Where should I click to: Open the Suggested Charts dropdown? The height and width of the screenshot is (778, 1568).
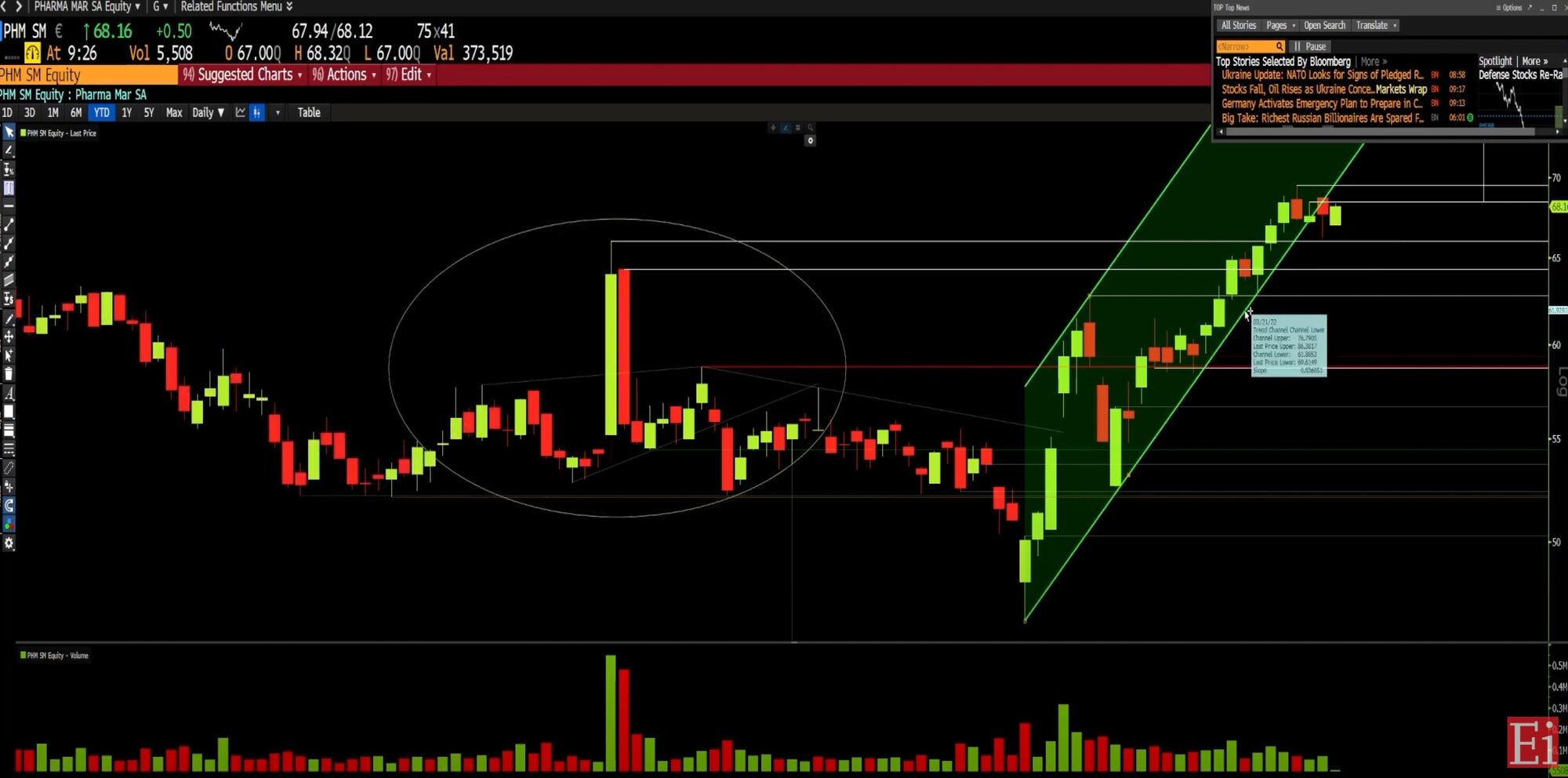242,75
